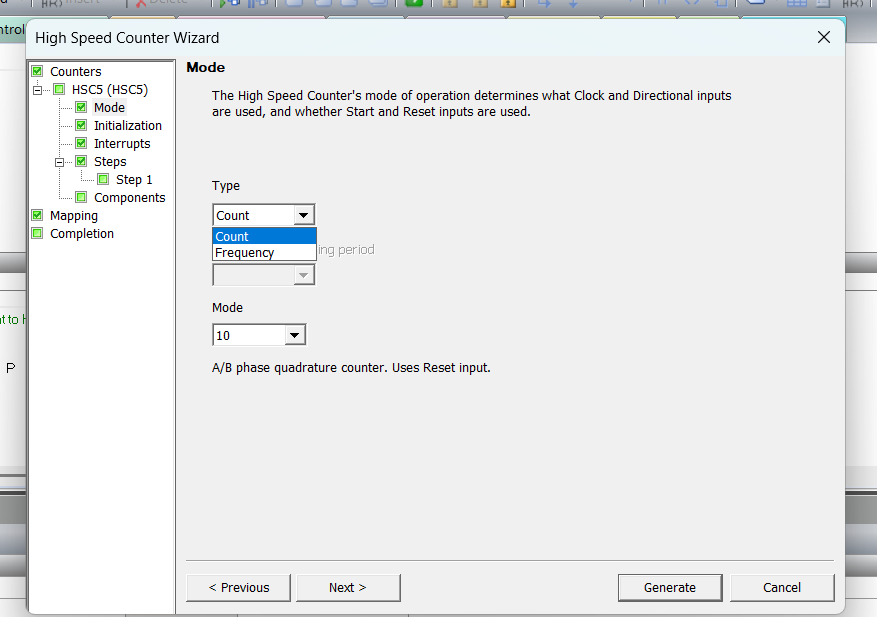Go to the Next wizard page
The width and height of the screenshot is (877, 617).
[348, 587]
